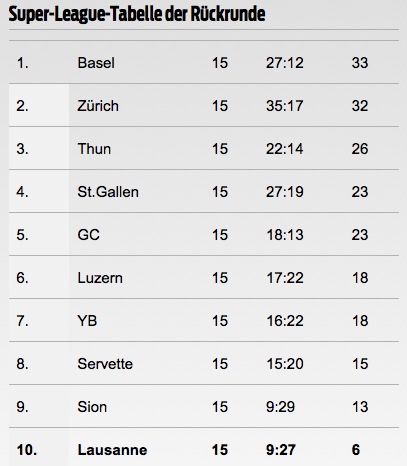Click the Super-League-Tabelle der Rückrunde heading

coord(137,14)
